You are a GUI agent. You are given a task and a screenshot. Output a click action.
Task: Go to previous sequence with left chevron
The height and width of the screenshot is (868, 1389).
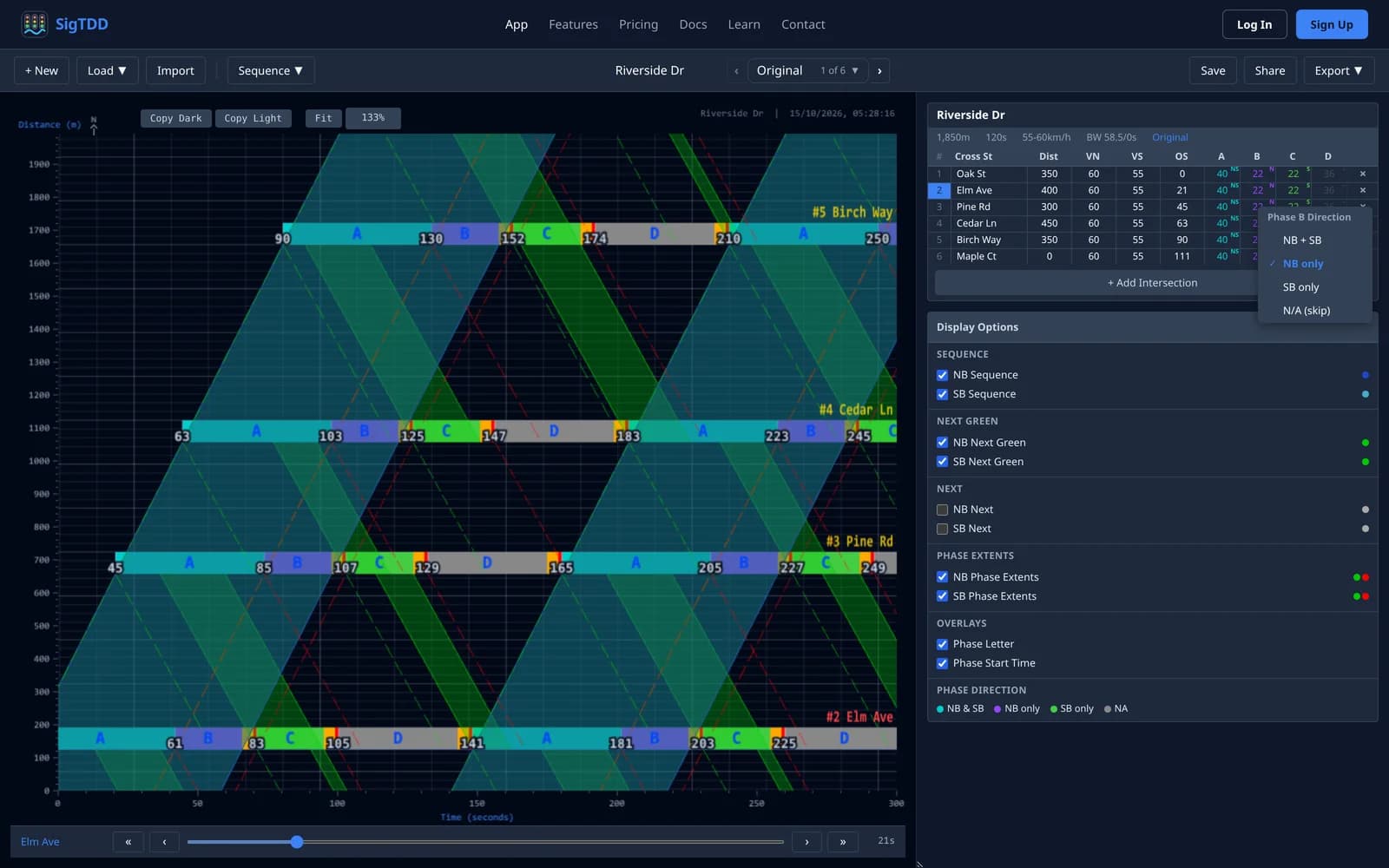coord(736,70)
